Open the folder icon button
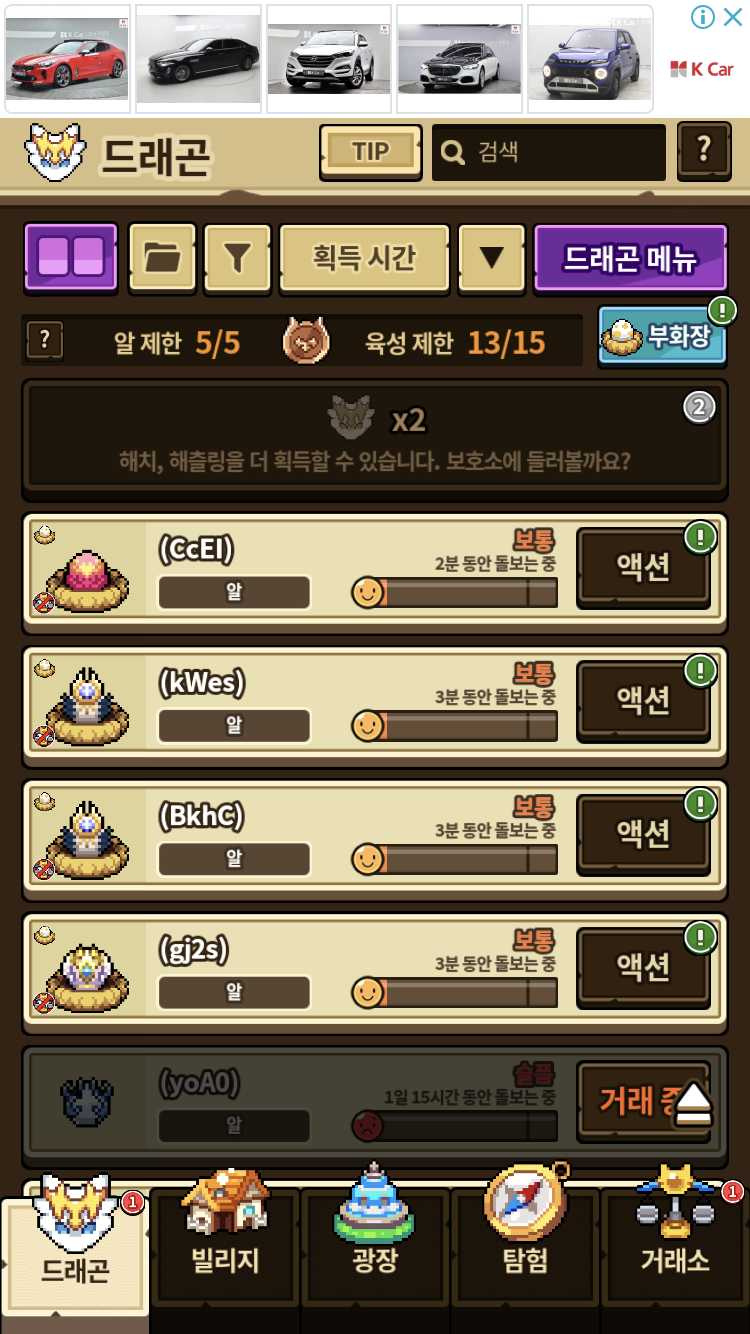 click(163, 257)
